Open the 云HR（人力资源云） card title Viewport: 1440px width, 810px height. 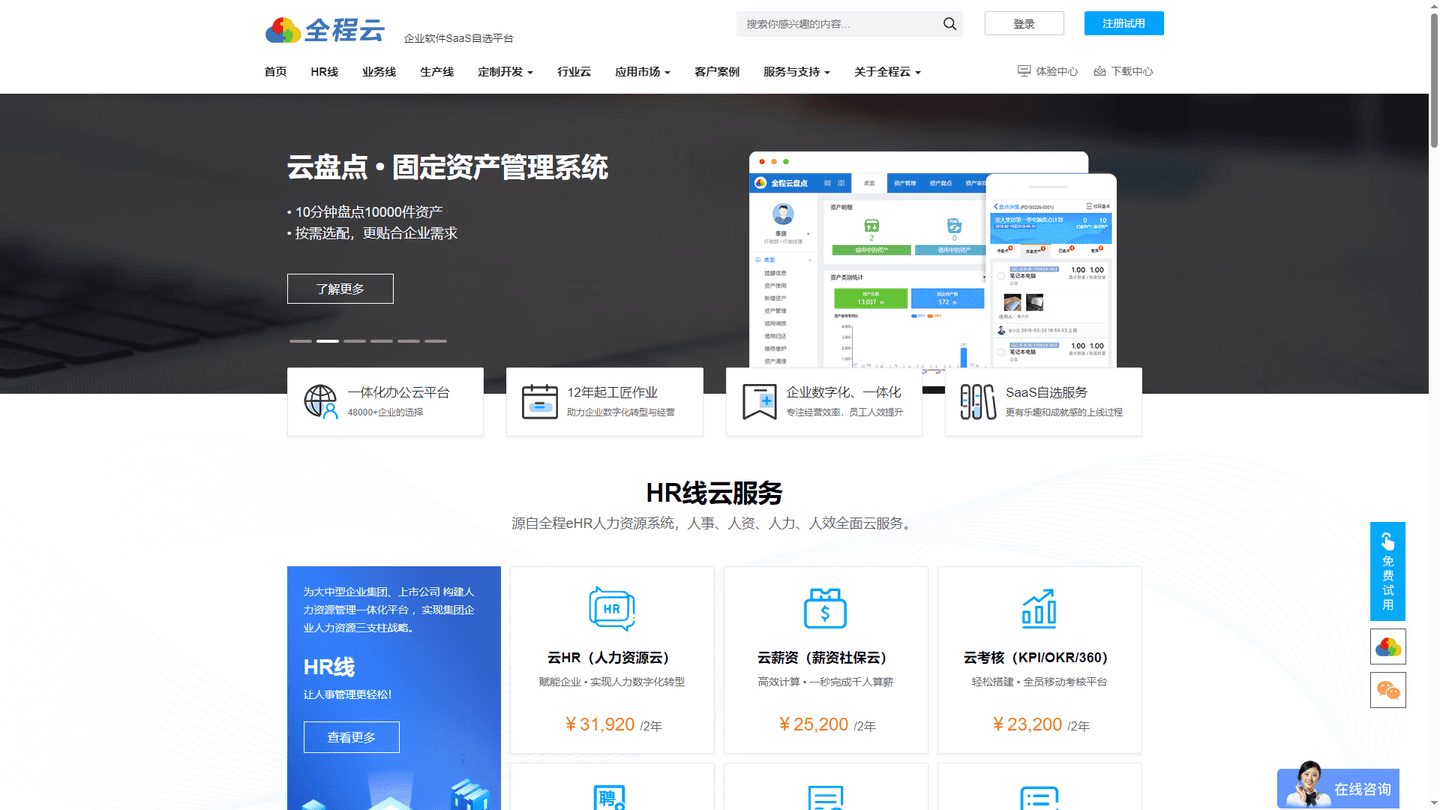(x=612, y=658)
